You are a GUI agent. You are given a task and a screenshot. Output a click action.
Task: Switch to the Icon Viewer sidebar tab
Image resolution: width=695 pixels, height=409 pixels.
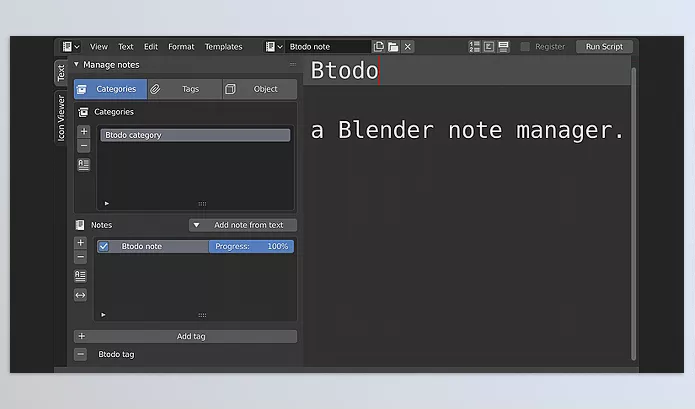(61, 118)
